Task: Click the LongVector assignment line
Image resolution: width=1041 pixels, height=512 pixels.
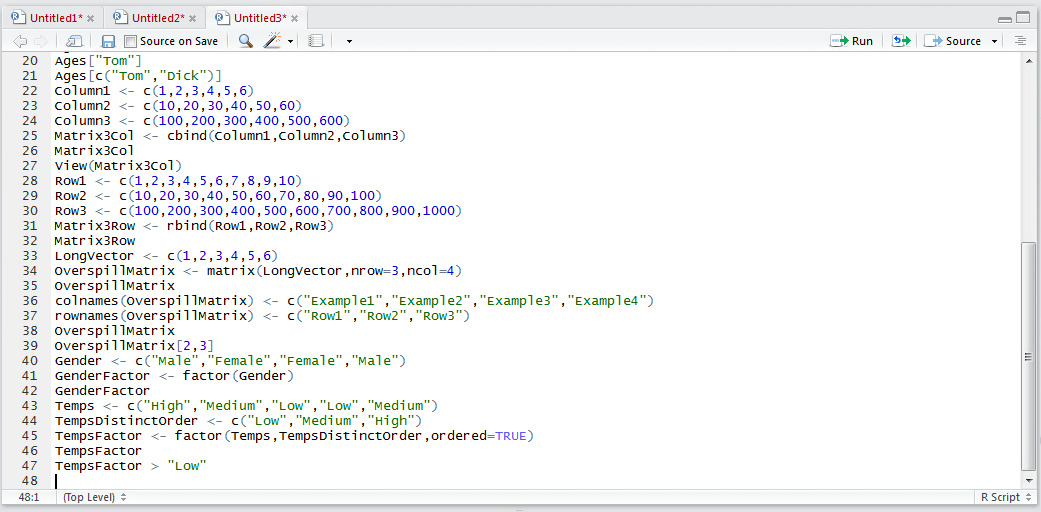Action: 167,256
